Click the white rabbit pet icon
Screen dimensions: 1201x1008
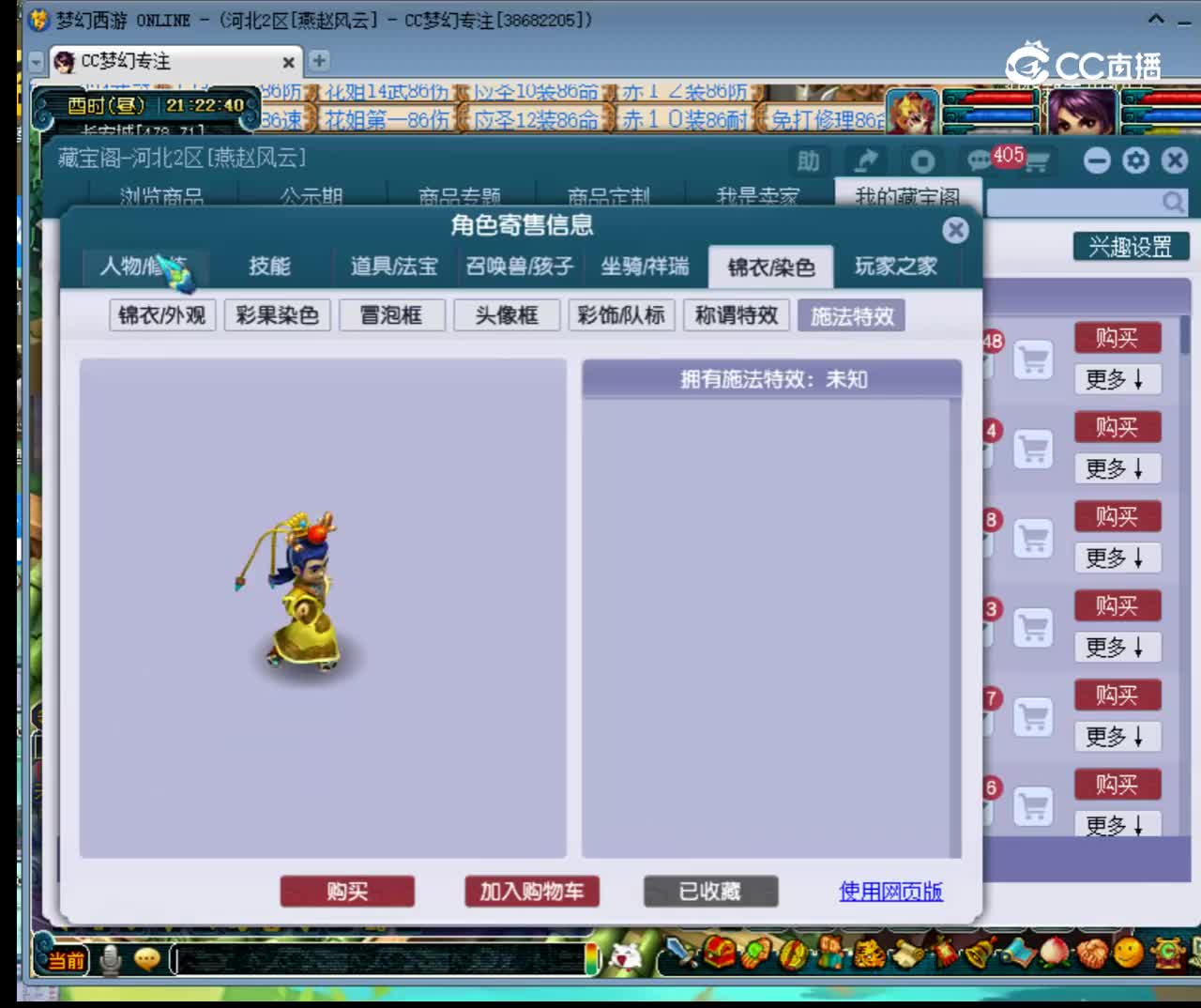(x=627, y=957)
